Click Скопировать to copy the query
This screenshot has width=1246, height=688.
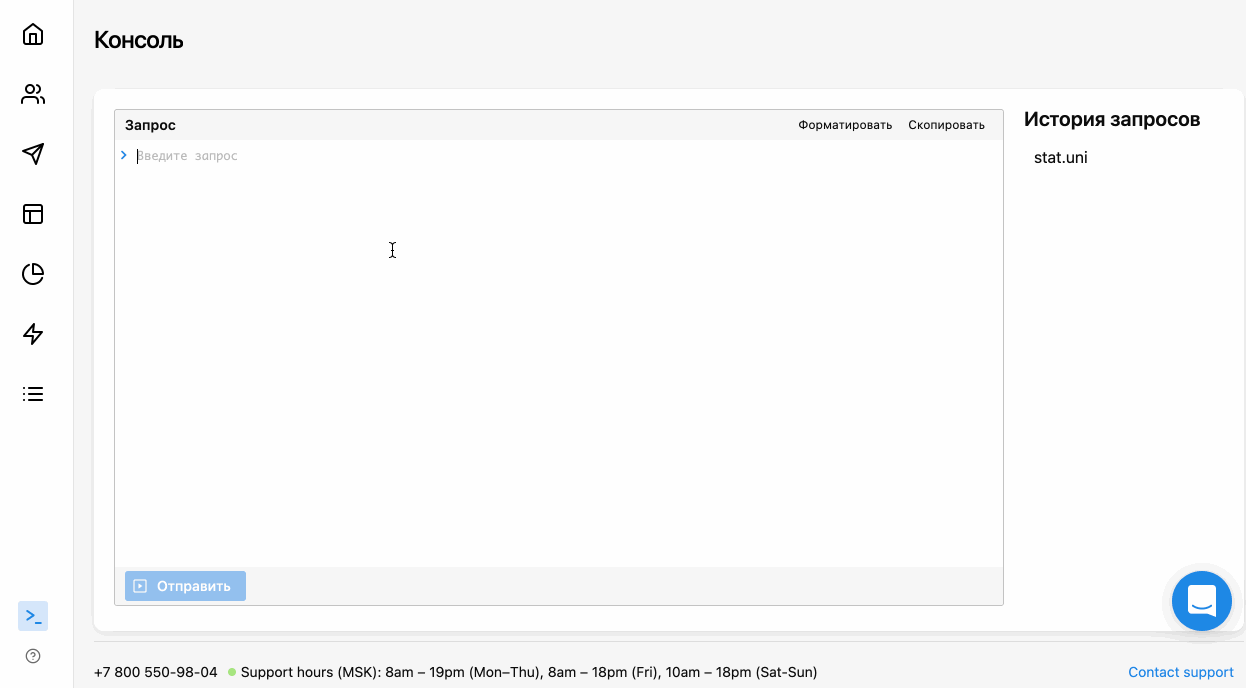coord(946,124)
